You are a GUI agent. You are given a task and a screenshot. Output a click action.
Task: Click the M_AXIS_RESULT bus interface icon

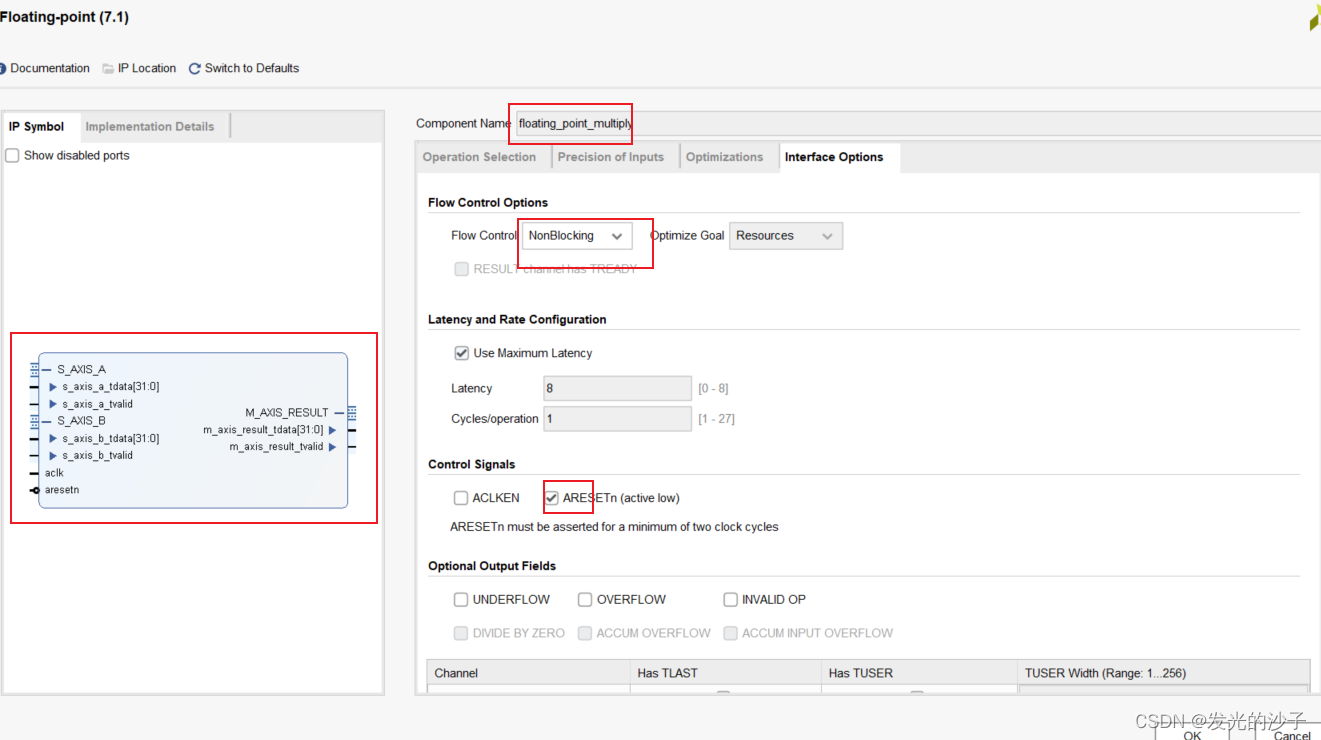[352, 412]
